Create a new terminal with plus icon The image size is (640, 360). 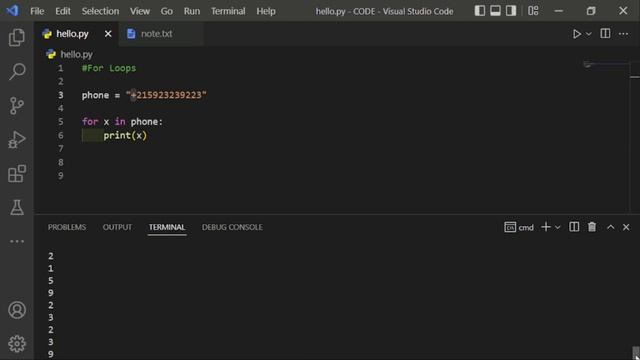[x=546, y=227]
